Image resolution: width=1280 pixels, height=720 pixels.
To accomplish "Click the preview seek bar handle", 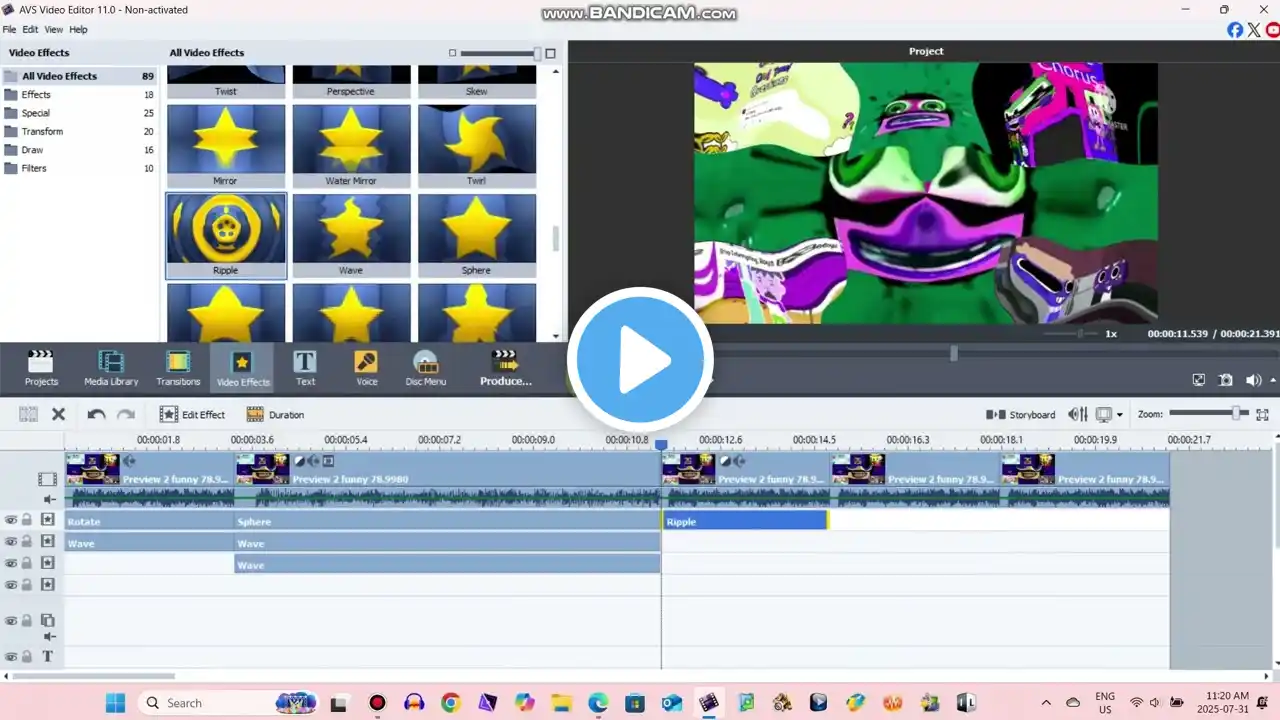I will 954,353.
